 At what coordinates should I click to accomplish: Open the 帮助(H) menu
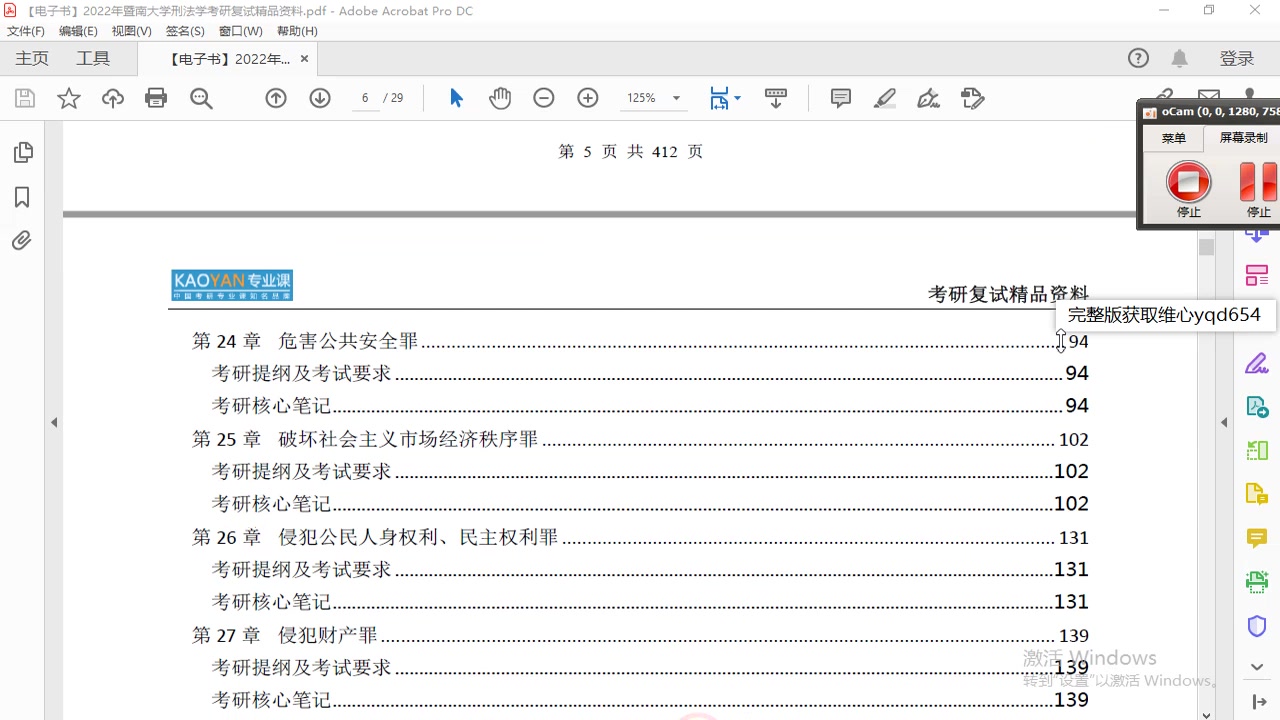click(297, 31)
